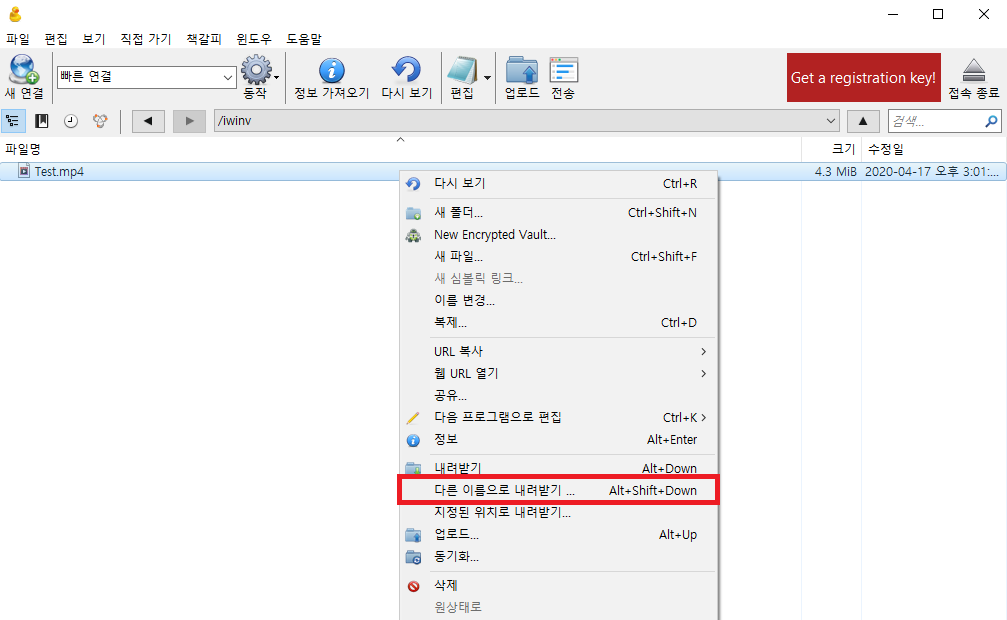This screenshot has width=1007, height=620.
Task: Click the Cyberduck app icon in title bar
Action: (15, 14)
